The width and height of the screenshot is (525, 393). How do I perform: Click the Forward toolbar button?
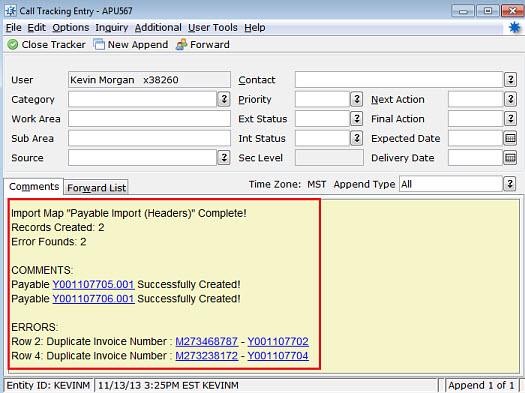point(203,45)
